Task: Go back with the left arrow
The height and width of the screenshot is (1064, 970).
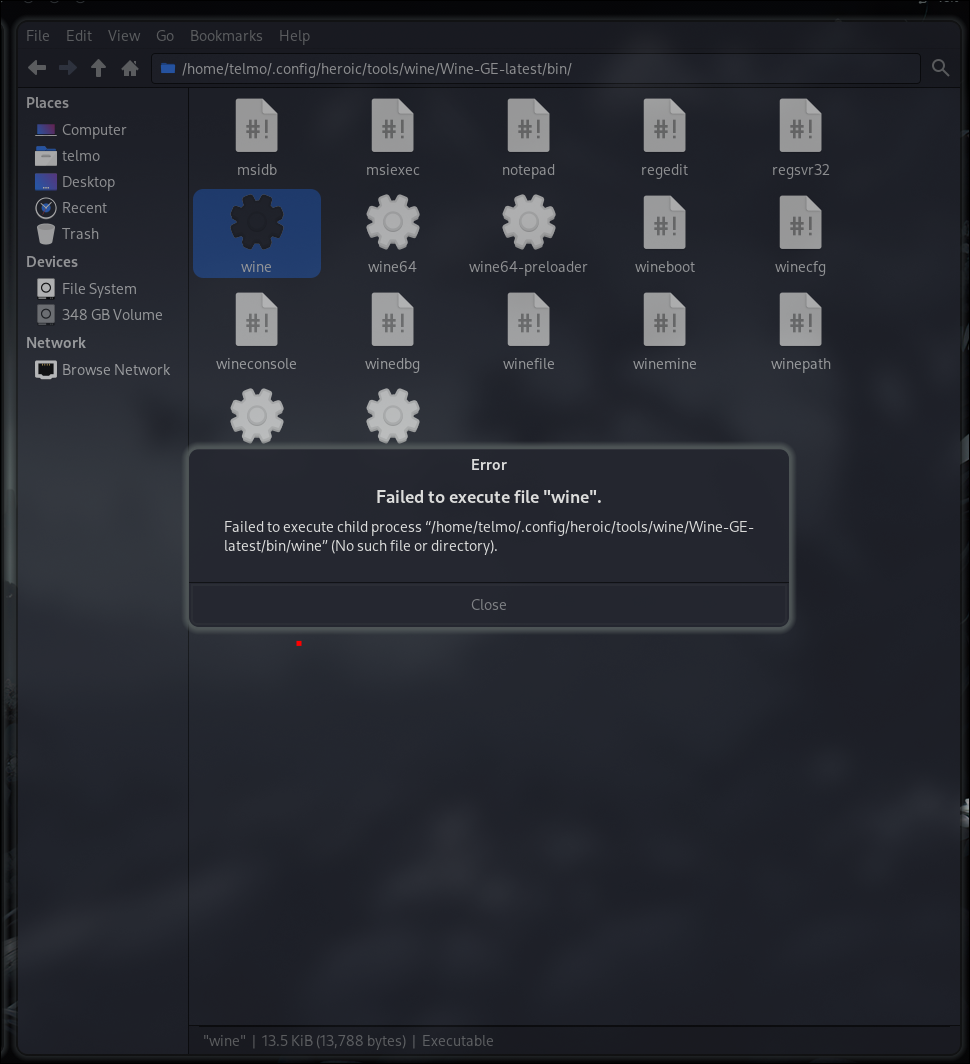Action: (x=37, y=68)
